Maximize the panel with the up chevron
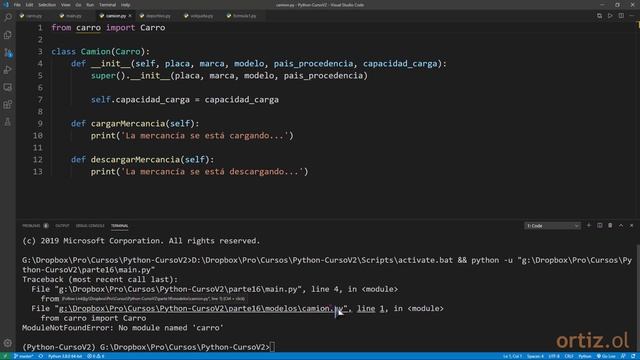The width and height of the screenshot is (640, 360). [621, 225]
